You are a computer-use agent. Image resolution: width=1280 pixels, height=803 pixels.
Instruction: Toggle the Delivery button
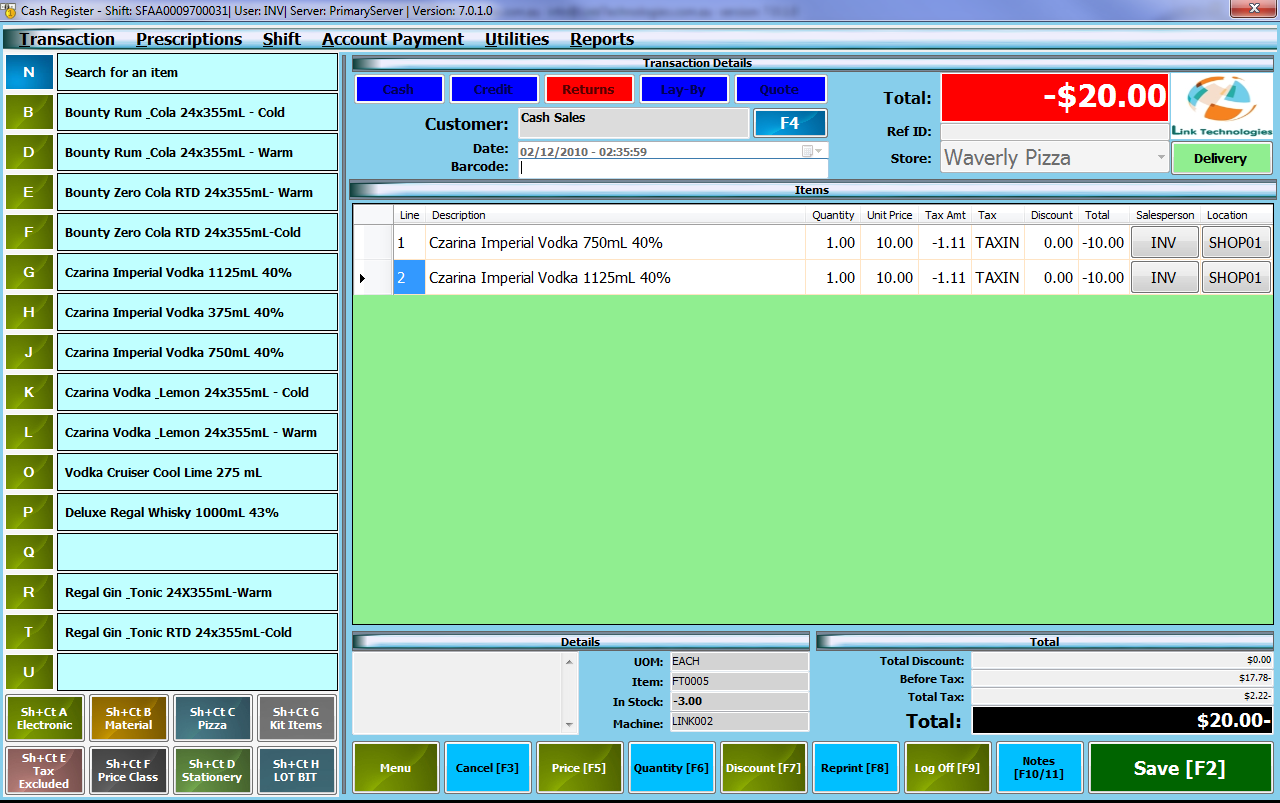click(x=1221, y=158)
